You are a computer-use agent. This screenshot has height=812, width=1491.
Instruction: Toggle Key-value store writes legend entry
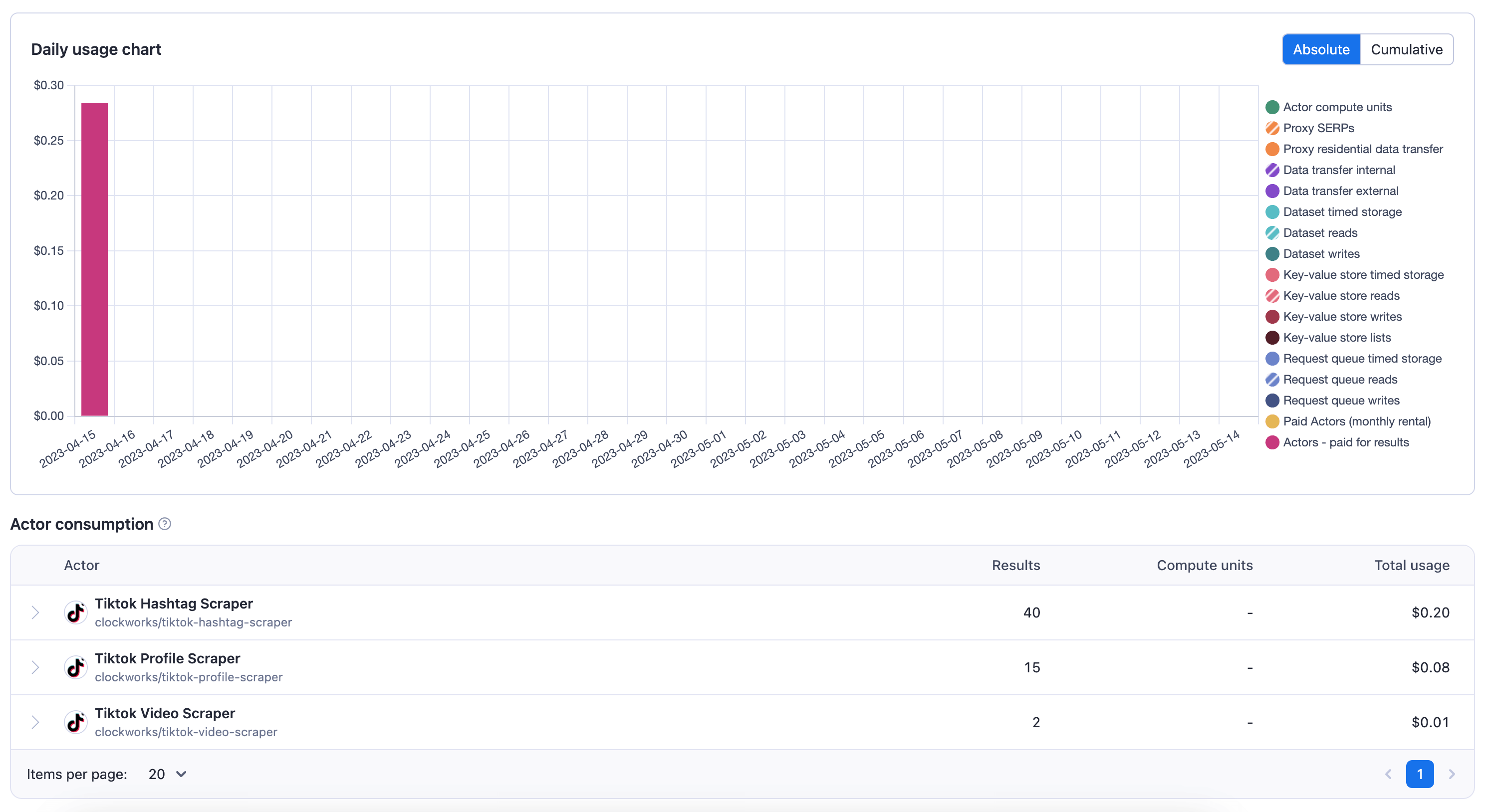(x=1342, y=316)
